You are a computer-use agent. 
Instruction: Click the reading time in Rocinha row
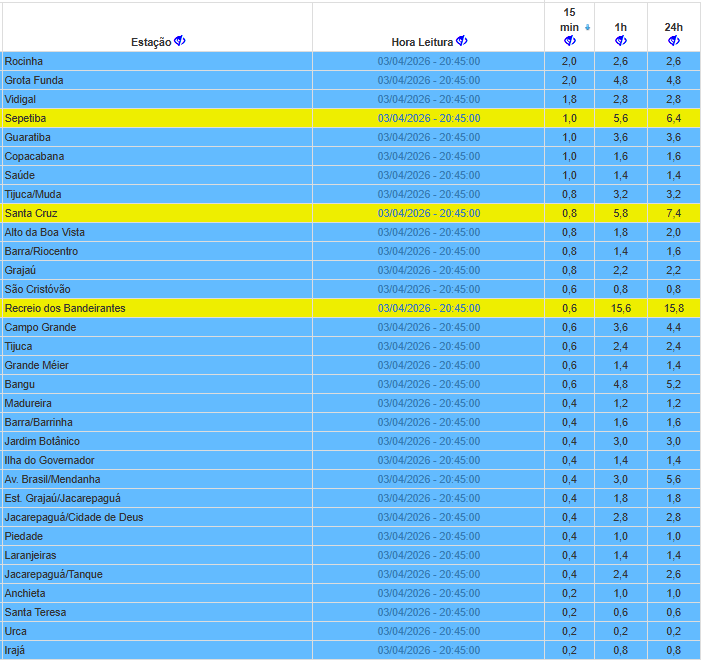[x=429, y=61]
